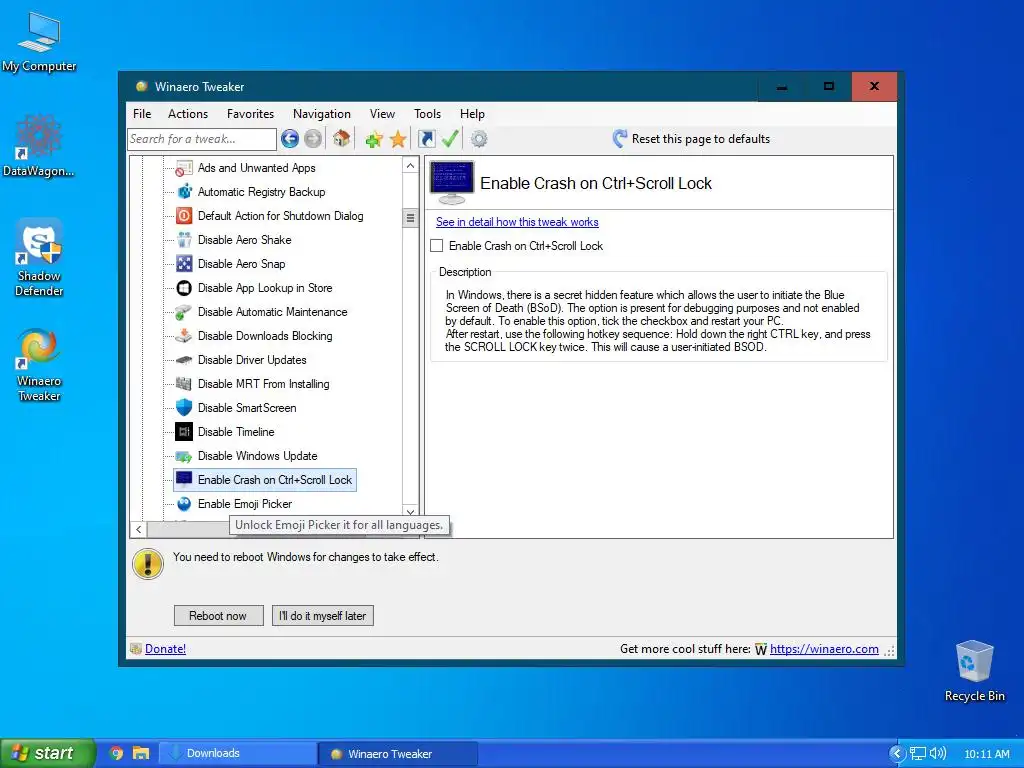This screenshot has width=1024, height=768.
Task: Open the Navigation menu
Action: point(321,114)
